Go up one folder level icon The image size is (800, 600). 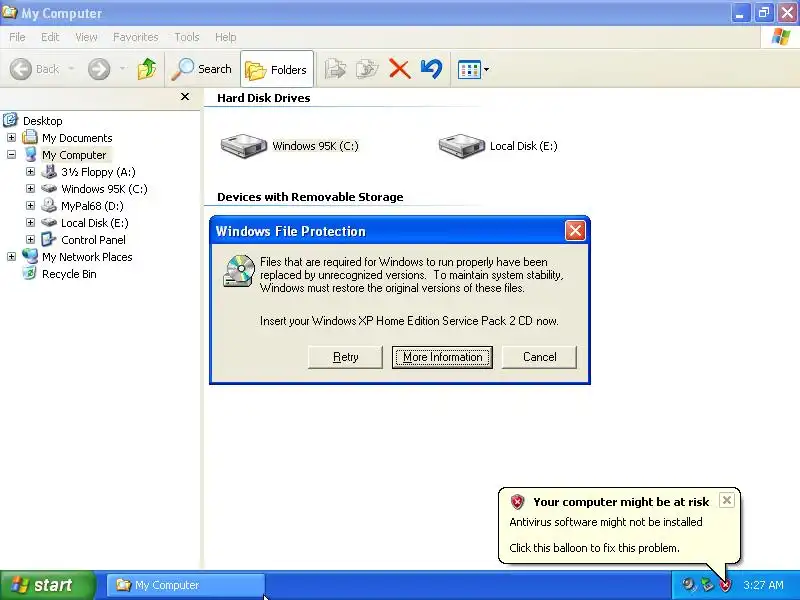click(147, 69)
